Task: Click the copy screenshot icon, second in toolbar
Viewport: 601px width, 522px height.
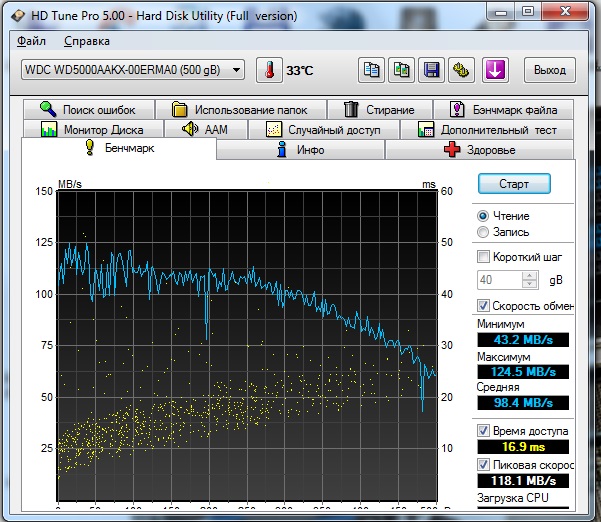Action: [x=401, y=70]
